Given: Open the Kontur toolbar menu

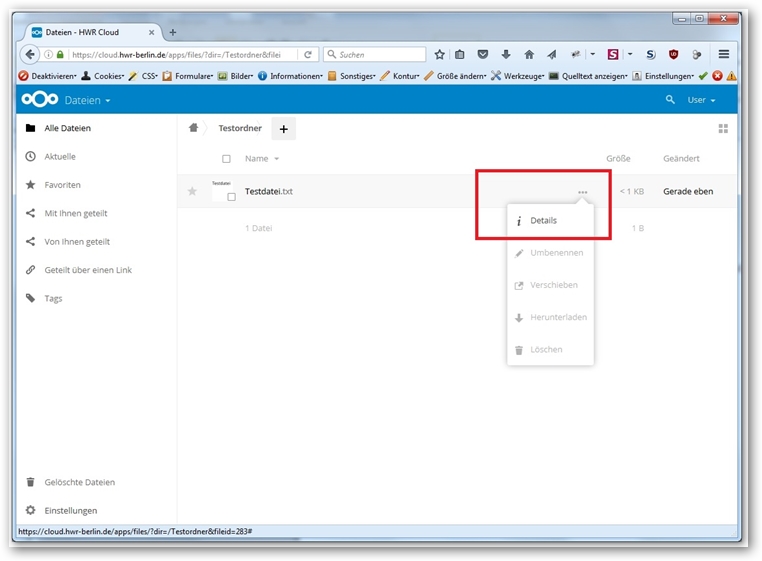Looking at the screenshot, I should pos(399,76).
